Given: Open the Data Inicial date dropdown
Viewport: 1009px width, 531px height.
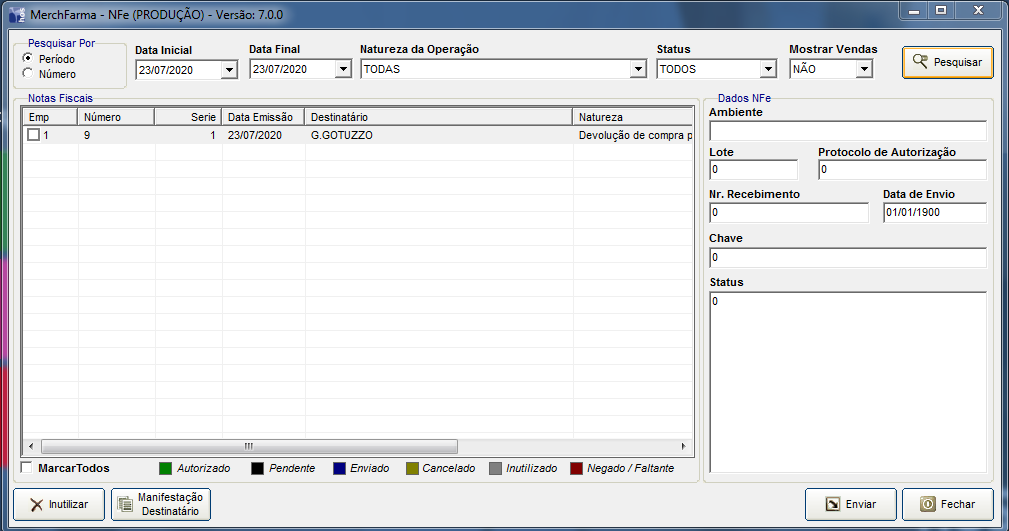Looking at the screenshot, I should click(x=228, y=70).
